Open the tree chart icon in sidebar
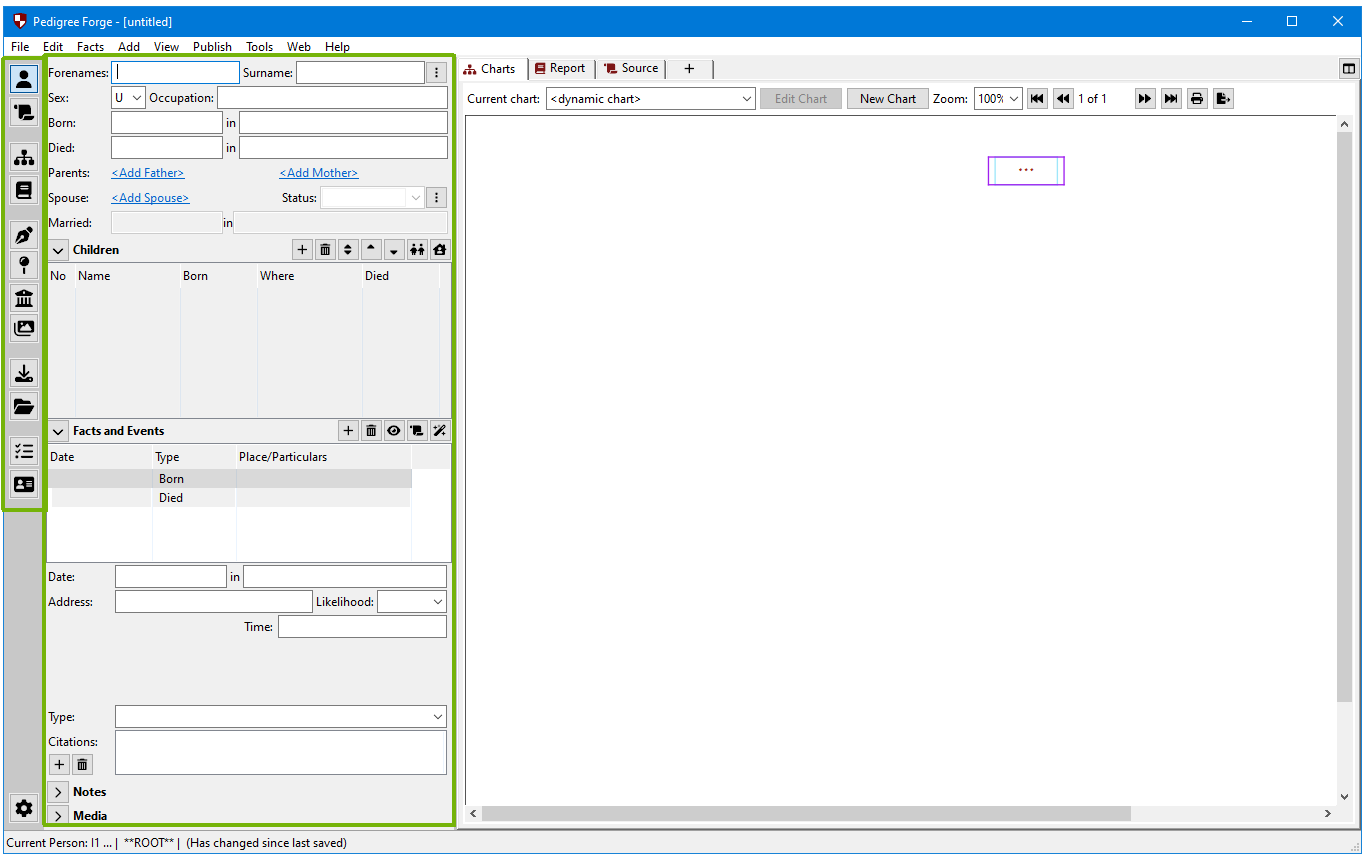Screen dimensions: 1367x860 pyautogui.click(x=24, y=157)
